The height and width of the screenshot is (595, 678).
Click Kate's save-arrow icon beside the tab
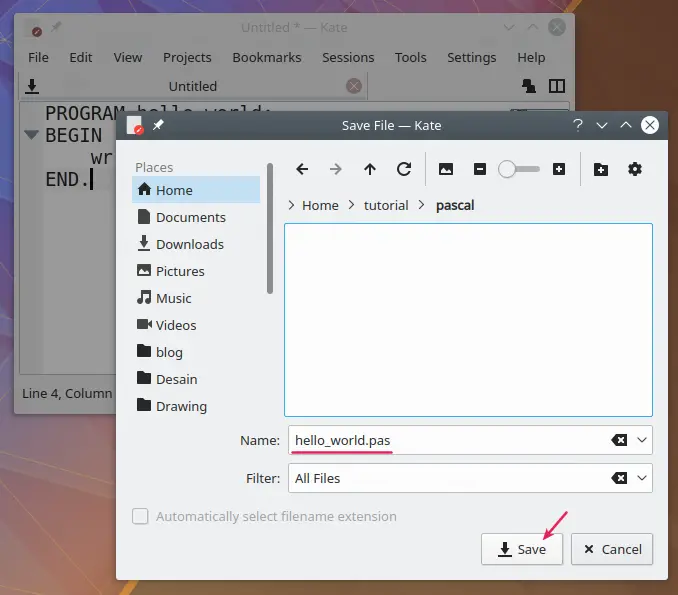(x=32, y=86)
